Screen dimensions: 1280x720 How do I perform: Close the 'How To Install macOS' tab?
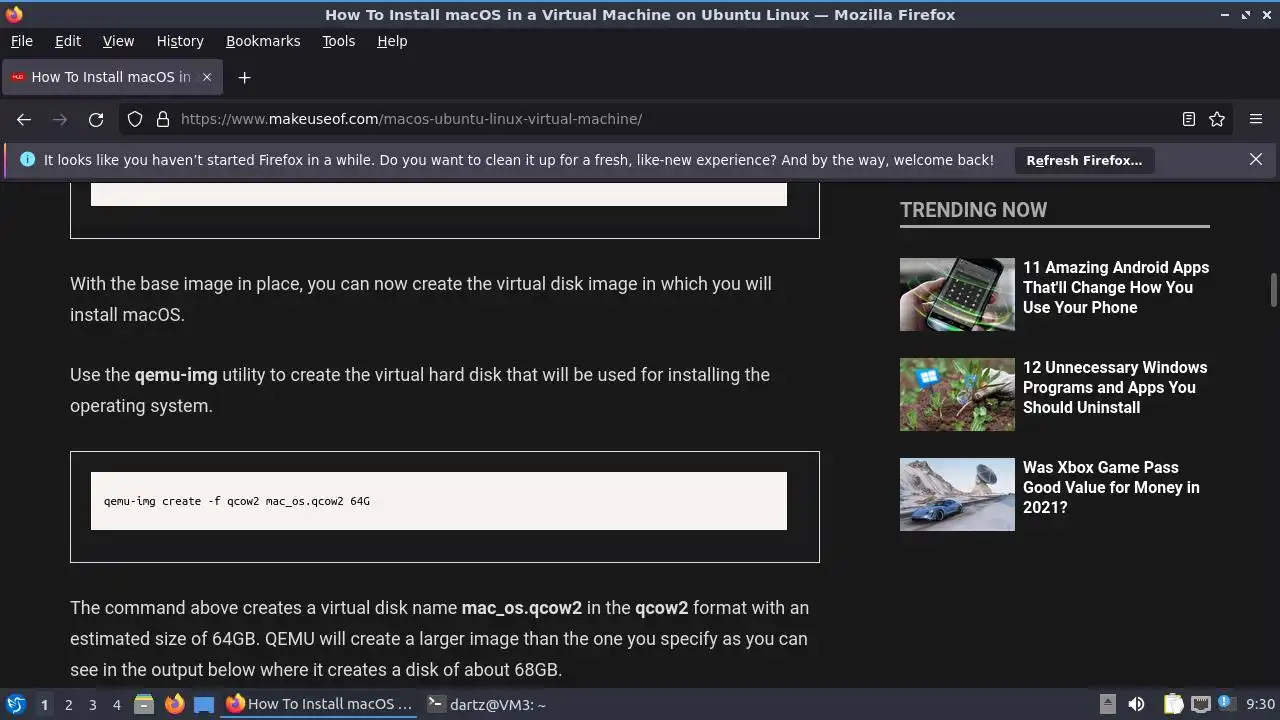pos(207,77)
